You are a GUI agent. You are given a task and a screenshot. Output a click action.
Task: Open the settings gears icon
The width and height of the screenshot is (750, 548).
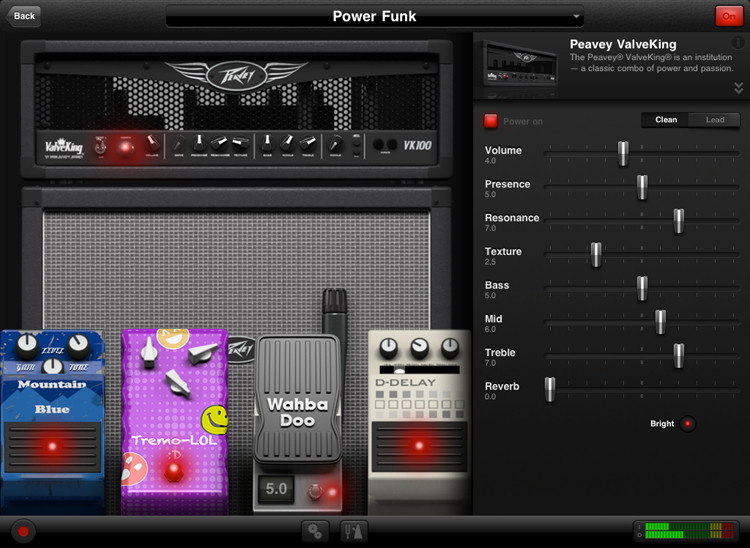pos(315,531)
